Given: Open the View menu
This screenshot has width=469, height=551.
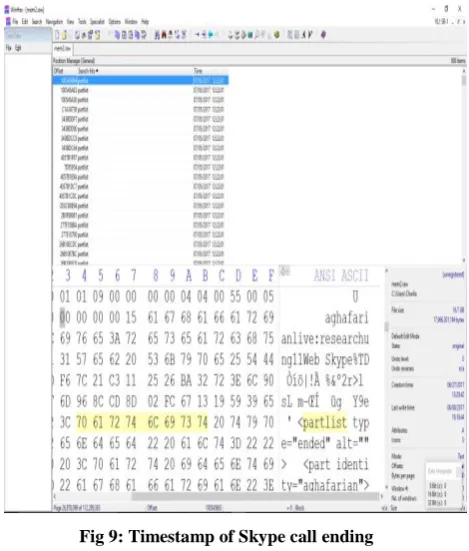Looking at the screenshot, I should (70, 22).
